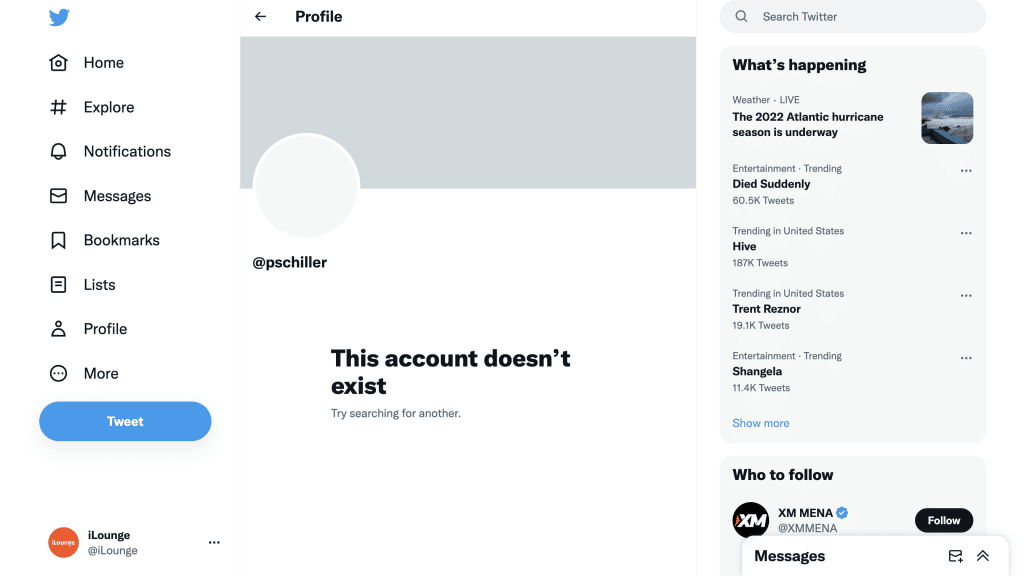Click Show more under trending topics

tap(760, 423)
